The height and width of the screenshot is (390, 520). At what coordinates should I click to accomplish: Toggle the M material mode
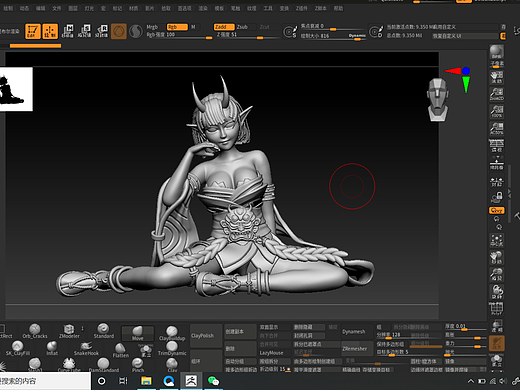click(193, 27)
